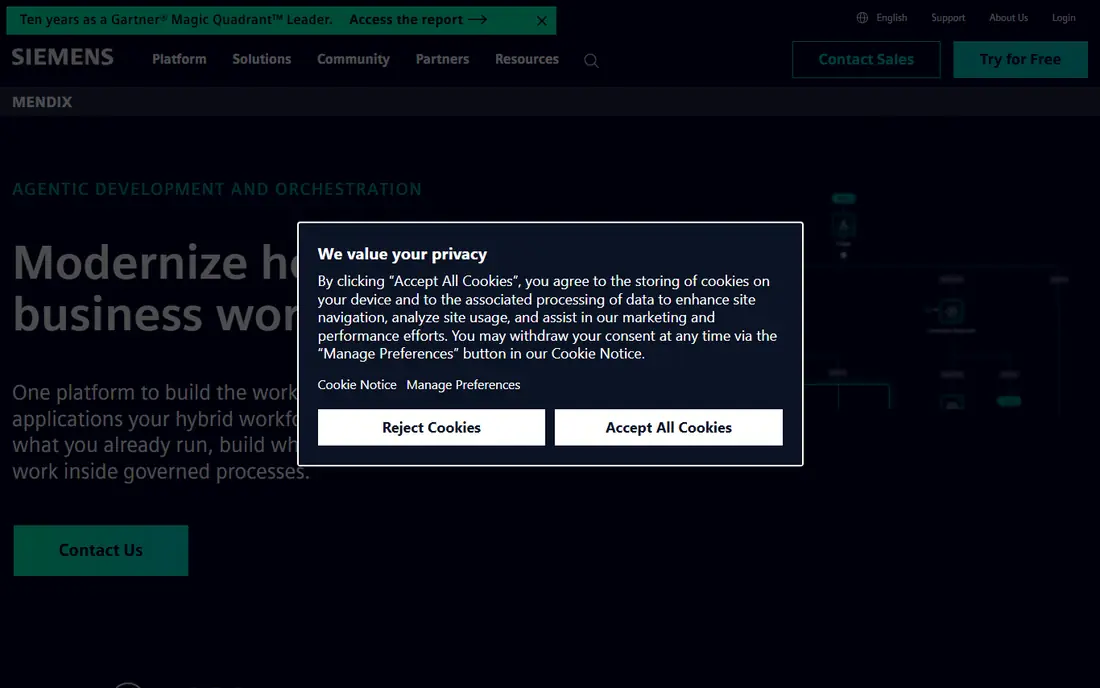
Task: Click Accept All Cookies button
Action: click(x=669, y=427)
